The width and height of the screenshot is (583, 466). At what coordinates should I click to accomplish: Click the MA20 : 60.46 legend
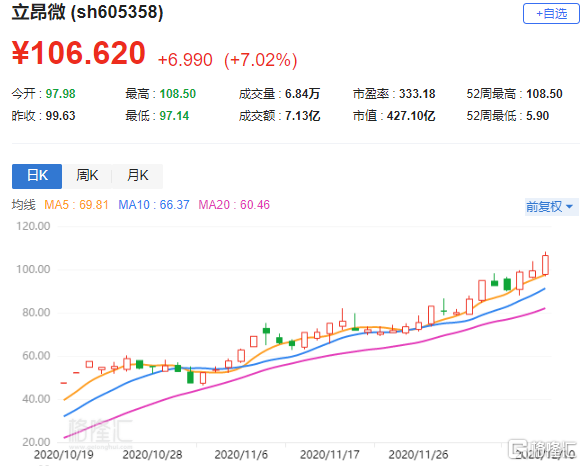click(x=234, y=205)
